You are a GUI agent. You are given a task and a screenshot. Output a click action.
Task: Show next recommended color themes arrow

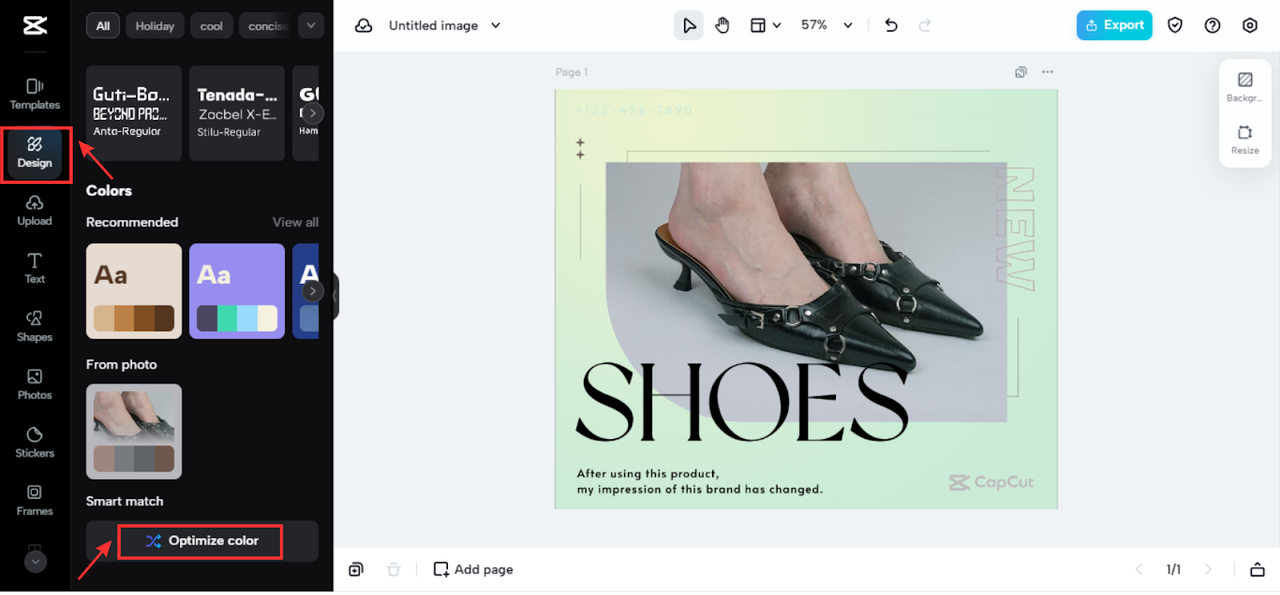click(313, 291)
